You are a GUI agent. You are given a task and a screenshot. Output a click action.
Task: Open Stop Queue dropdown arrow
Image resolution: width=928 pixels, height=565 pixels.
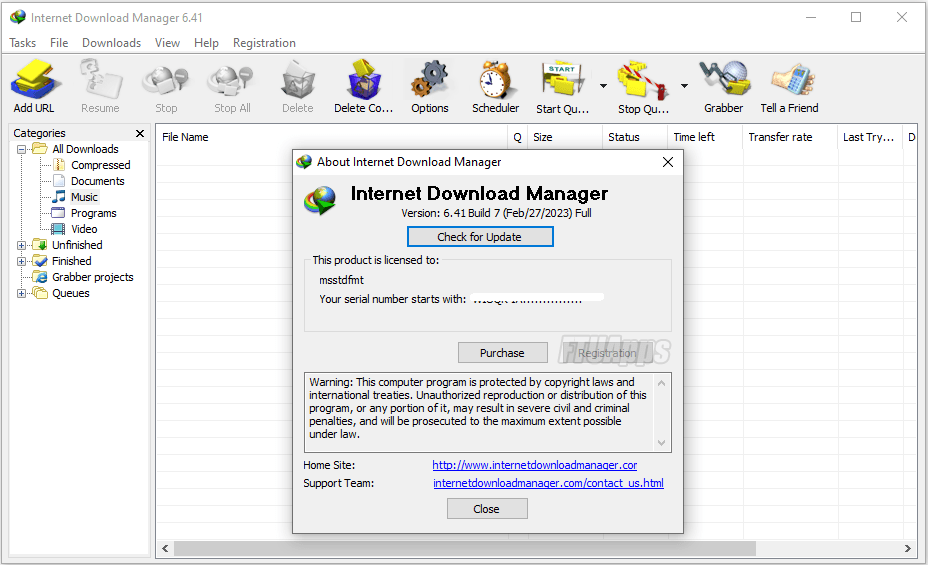coord(684,86)
